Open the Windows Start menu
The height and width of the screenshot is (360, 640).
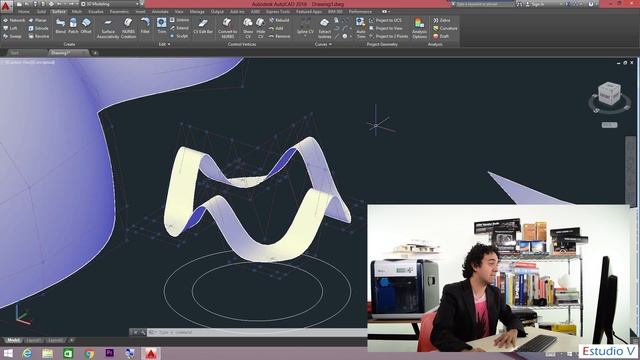(7, 353)
